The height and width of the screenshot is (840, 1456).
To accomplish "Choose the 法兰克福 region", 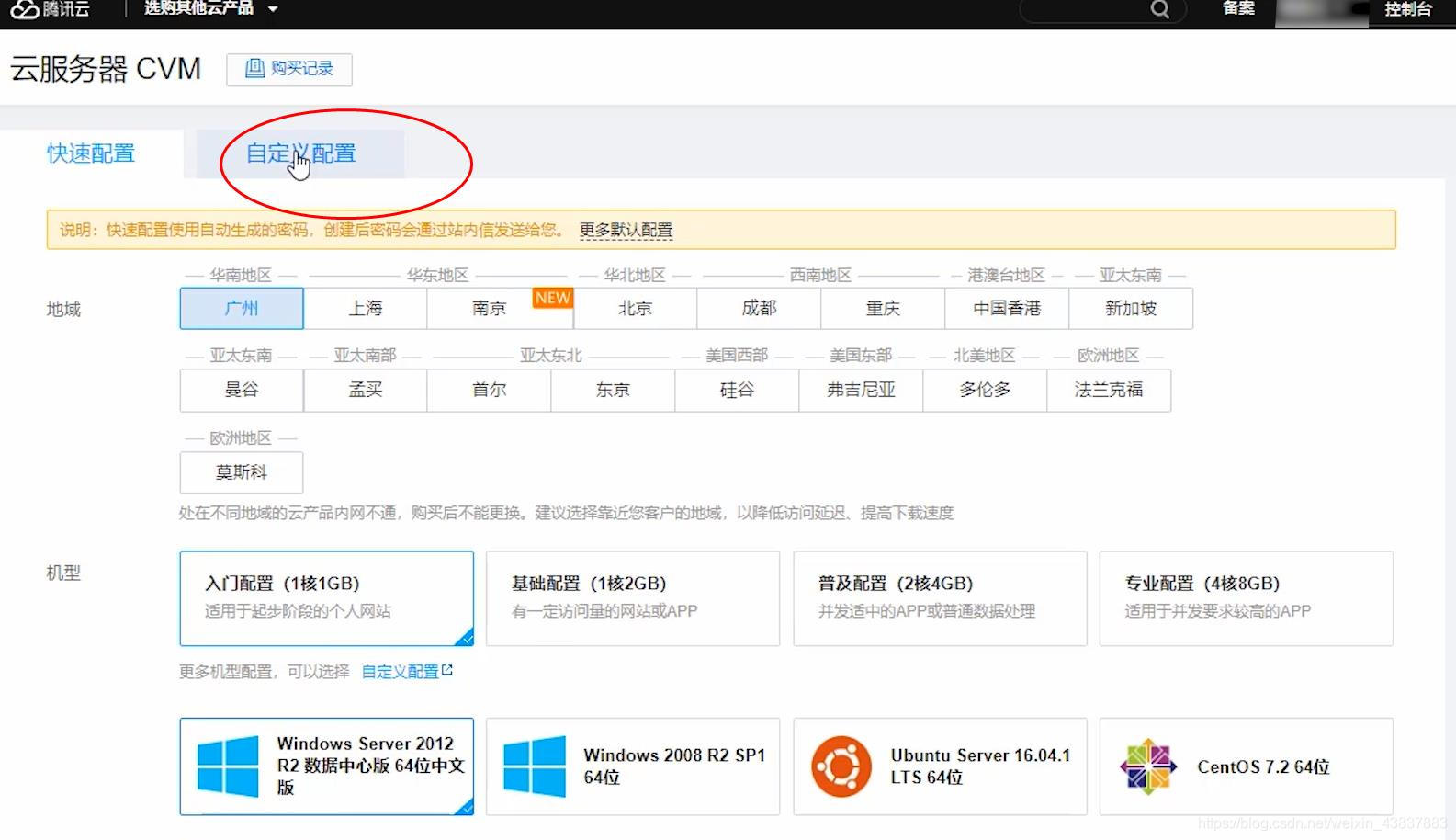I will pyautogui.click(x=1110, y=391).
